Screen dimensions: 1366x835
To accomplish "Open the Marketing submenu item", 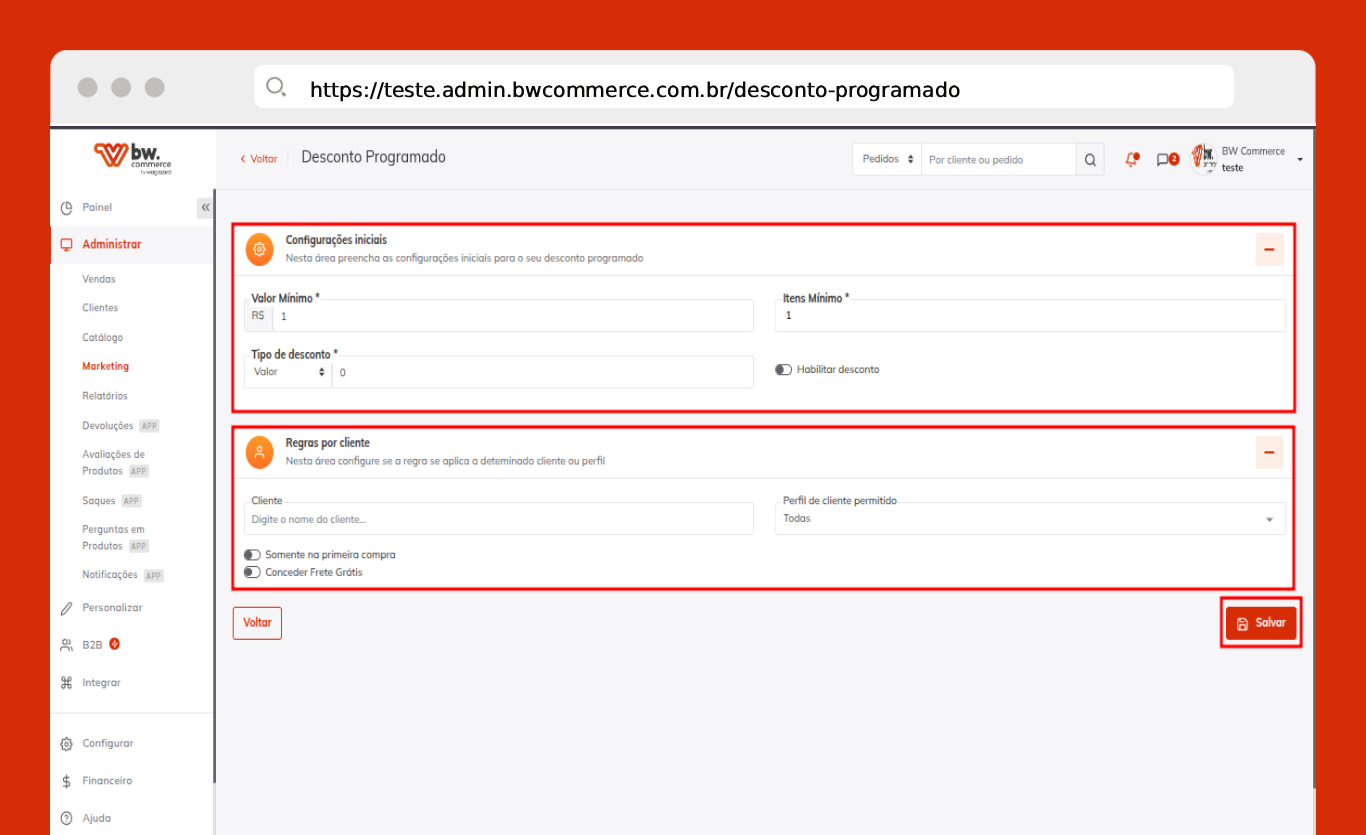I will [105, 367].
